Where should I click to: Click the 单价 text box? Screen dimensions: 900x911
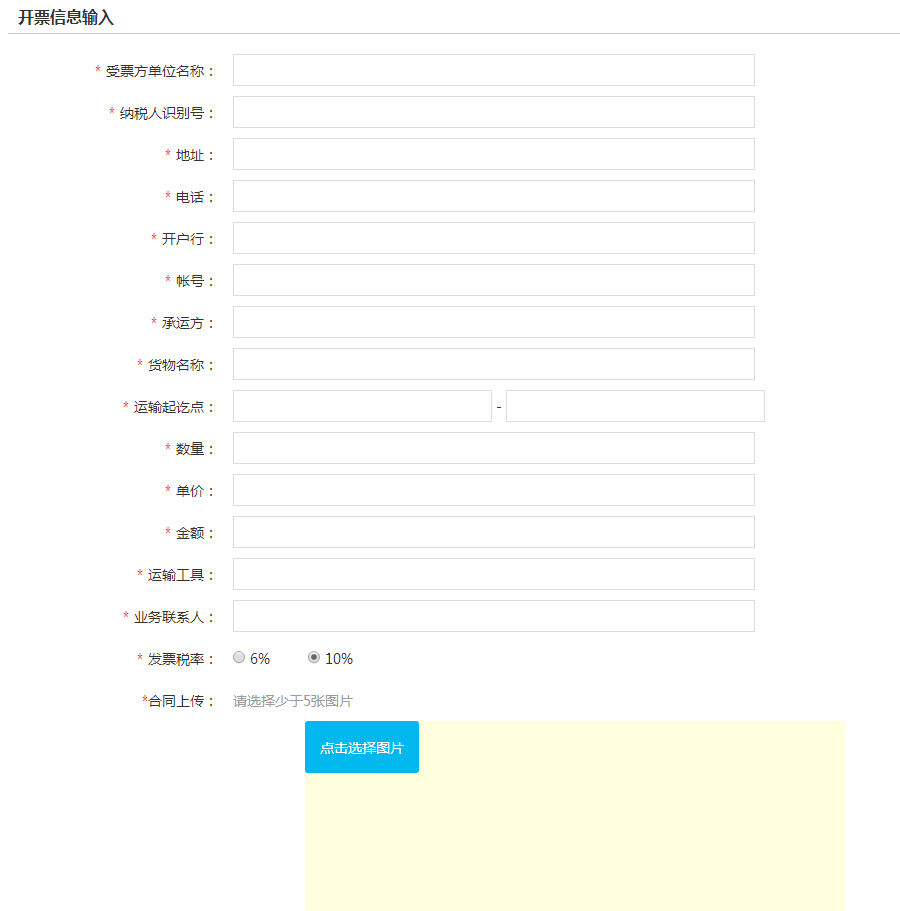click(494, 490)
